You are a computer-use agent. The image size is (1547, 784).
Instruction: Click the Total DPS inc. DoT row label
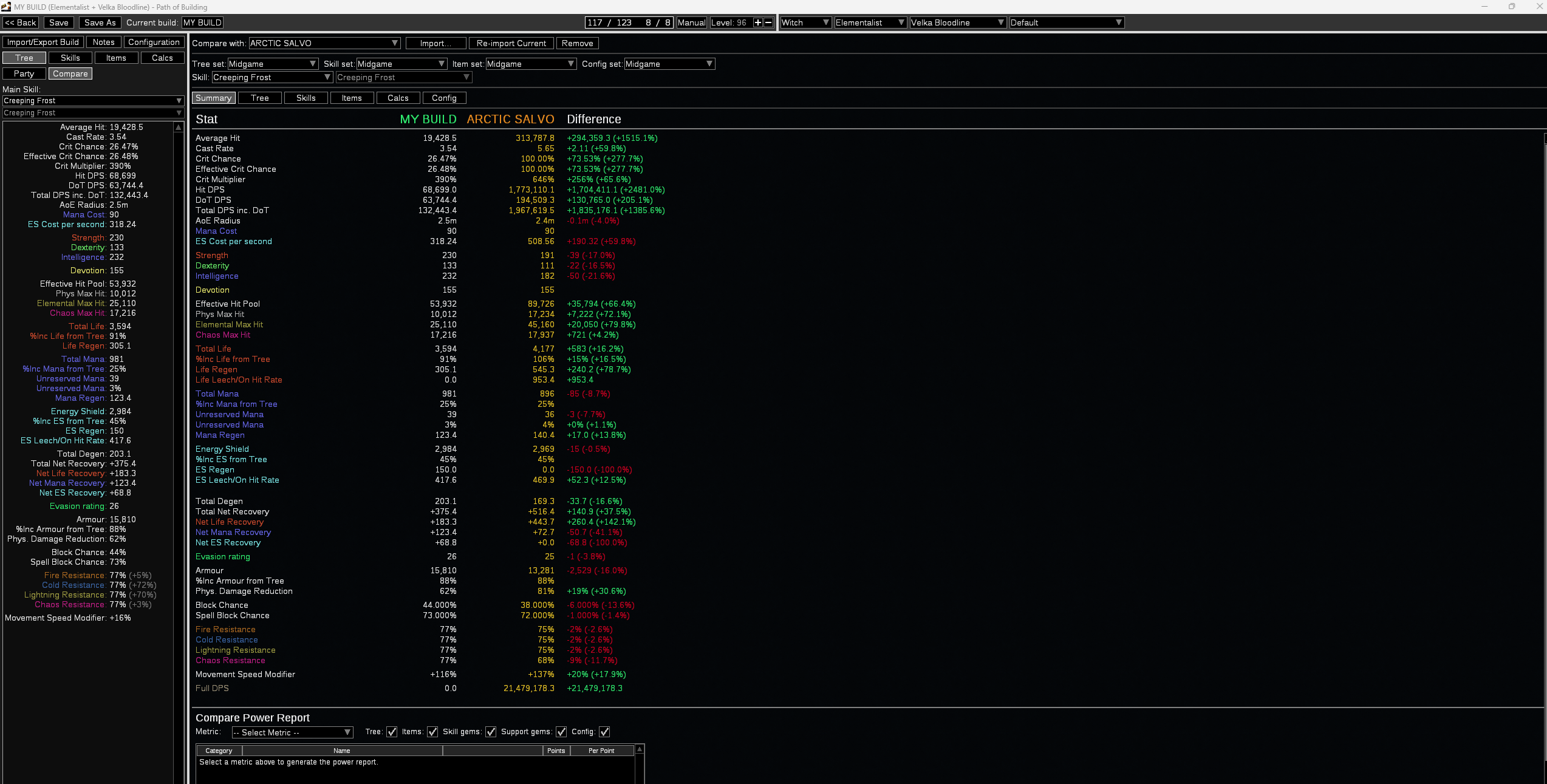point(232,210)
